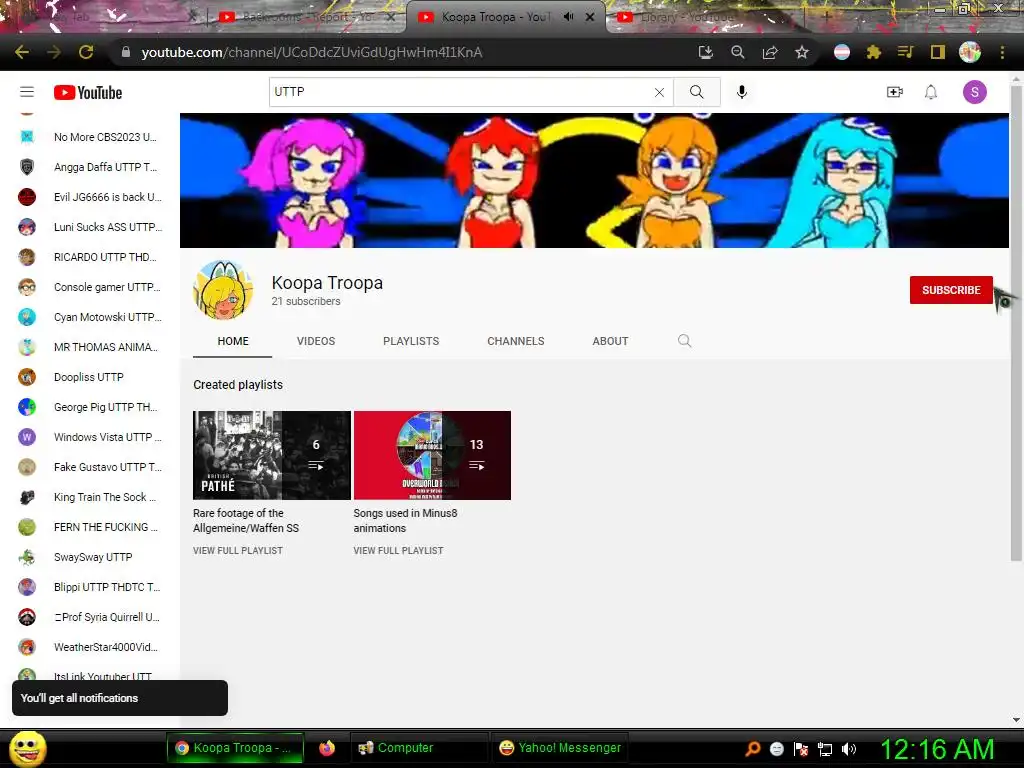1024x768 pixels.
Task: Open Evil JG6666 is back subscription
Action: pyautogui.click(x=89, y=197)
